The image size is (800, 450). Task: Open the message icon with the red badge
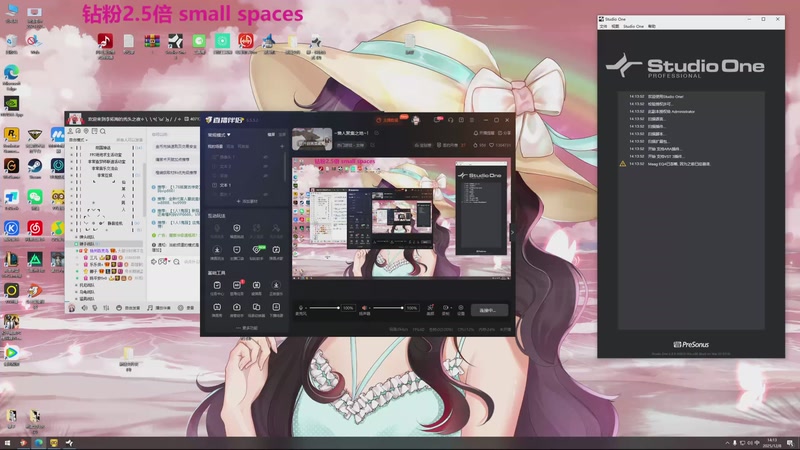click(438, 119)
